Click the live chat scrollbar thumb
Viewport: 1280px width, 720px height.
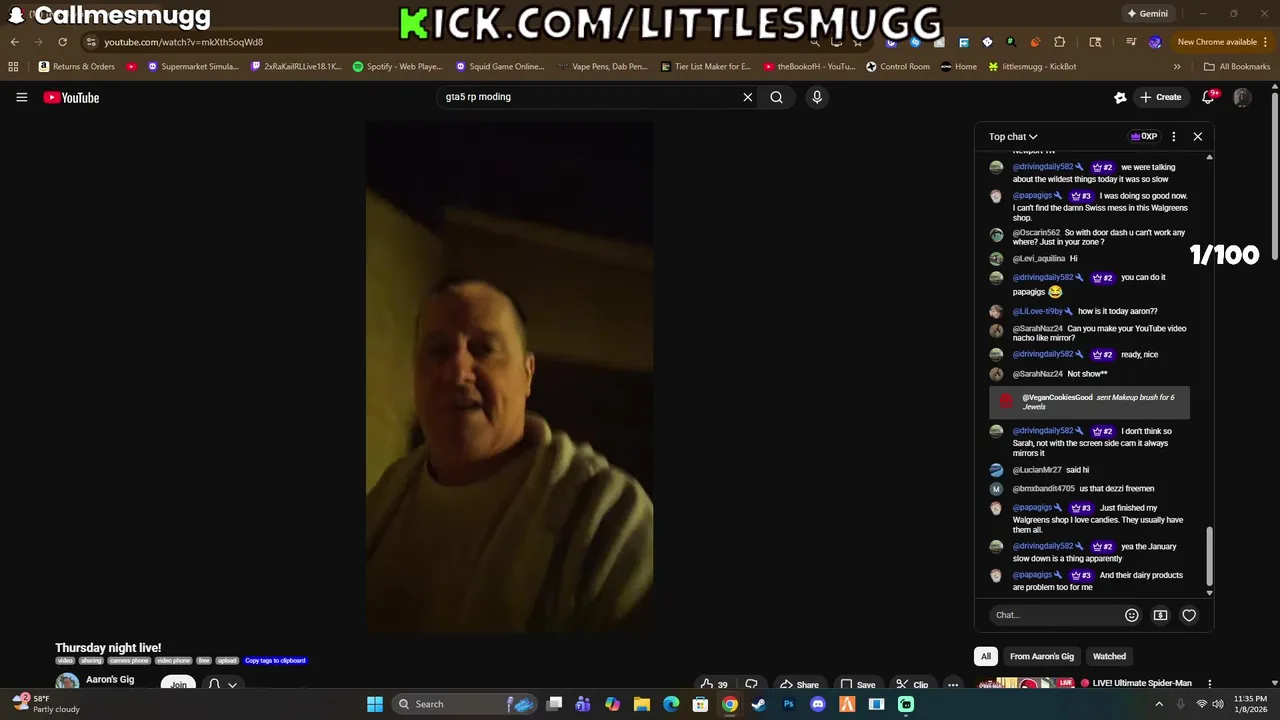coord(1209,557)
